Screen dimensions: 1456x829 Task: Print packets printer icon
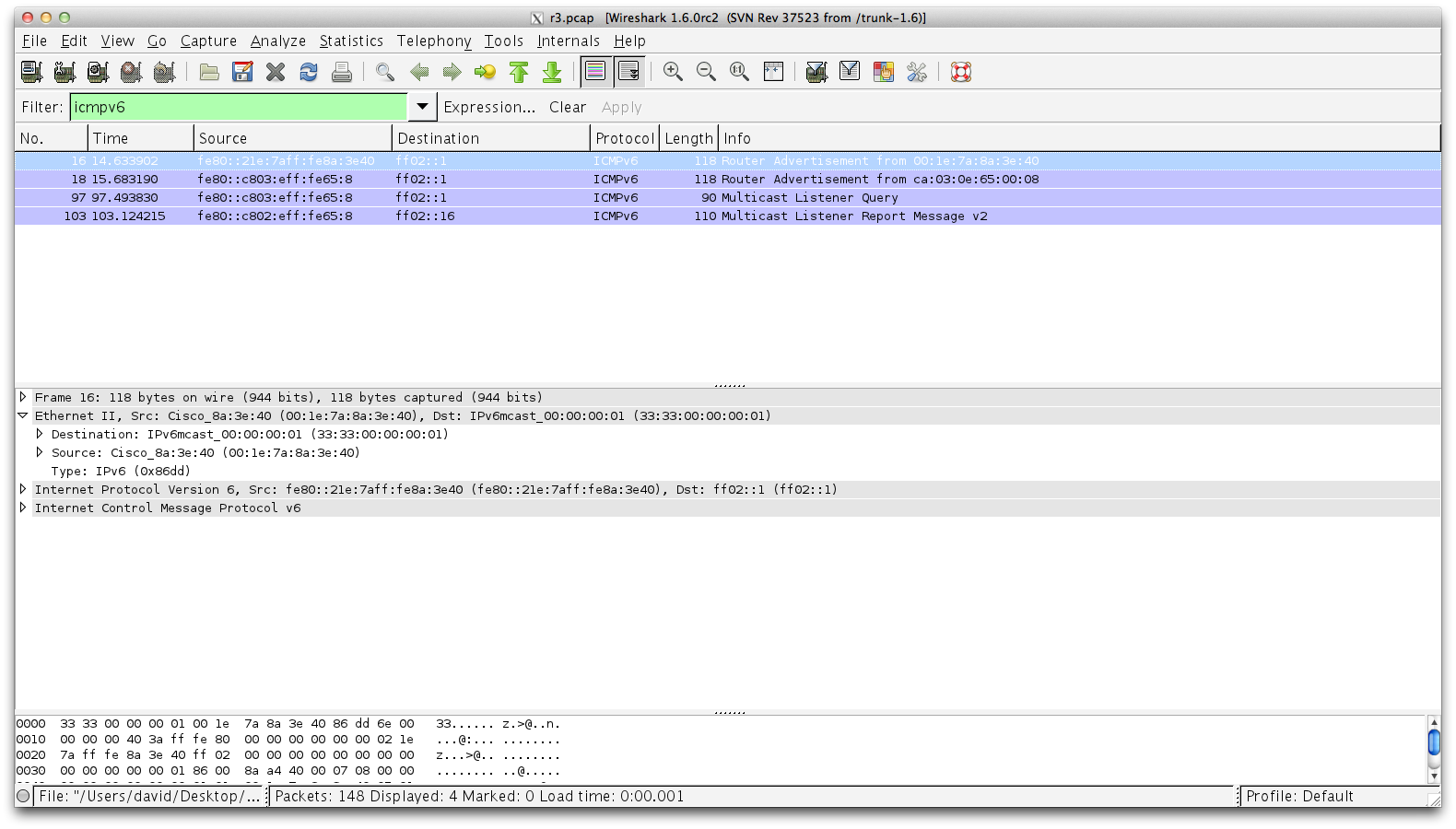point(342,72)
